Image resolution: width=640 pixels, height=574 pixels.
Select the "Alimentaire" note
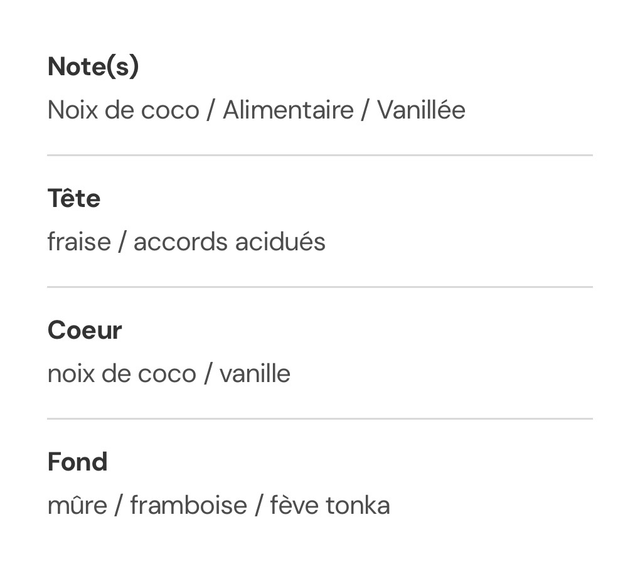pos(288,110)
